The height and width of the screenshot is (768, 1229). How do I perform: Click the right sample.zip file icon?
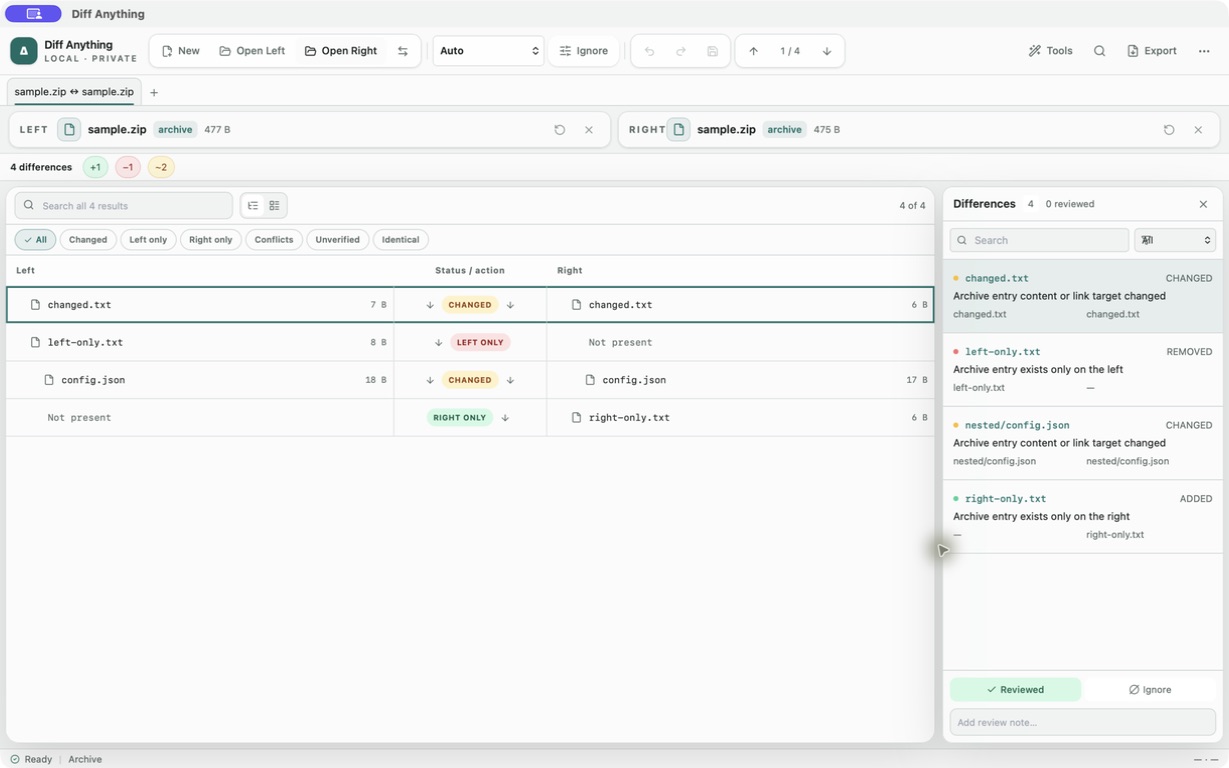(678, 130)
